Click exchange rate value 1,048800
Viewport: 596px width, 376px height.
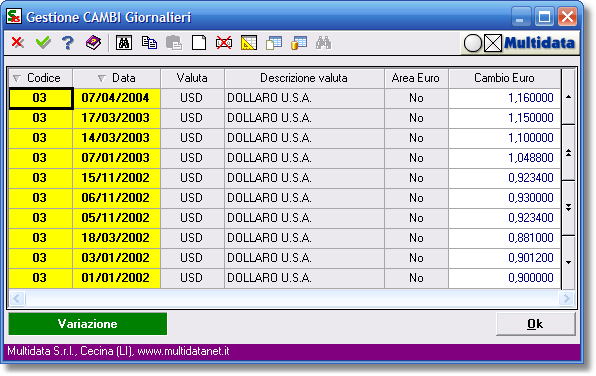pos(504,158)
